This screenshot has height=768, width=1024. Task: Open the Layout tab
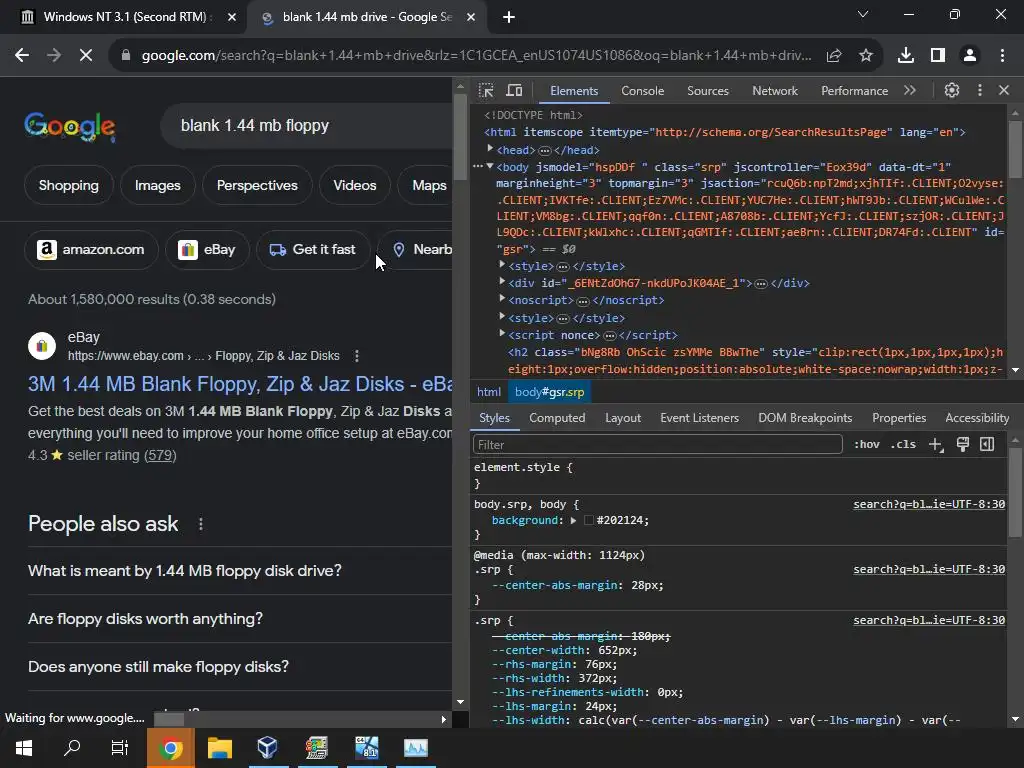[623, 418]
